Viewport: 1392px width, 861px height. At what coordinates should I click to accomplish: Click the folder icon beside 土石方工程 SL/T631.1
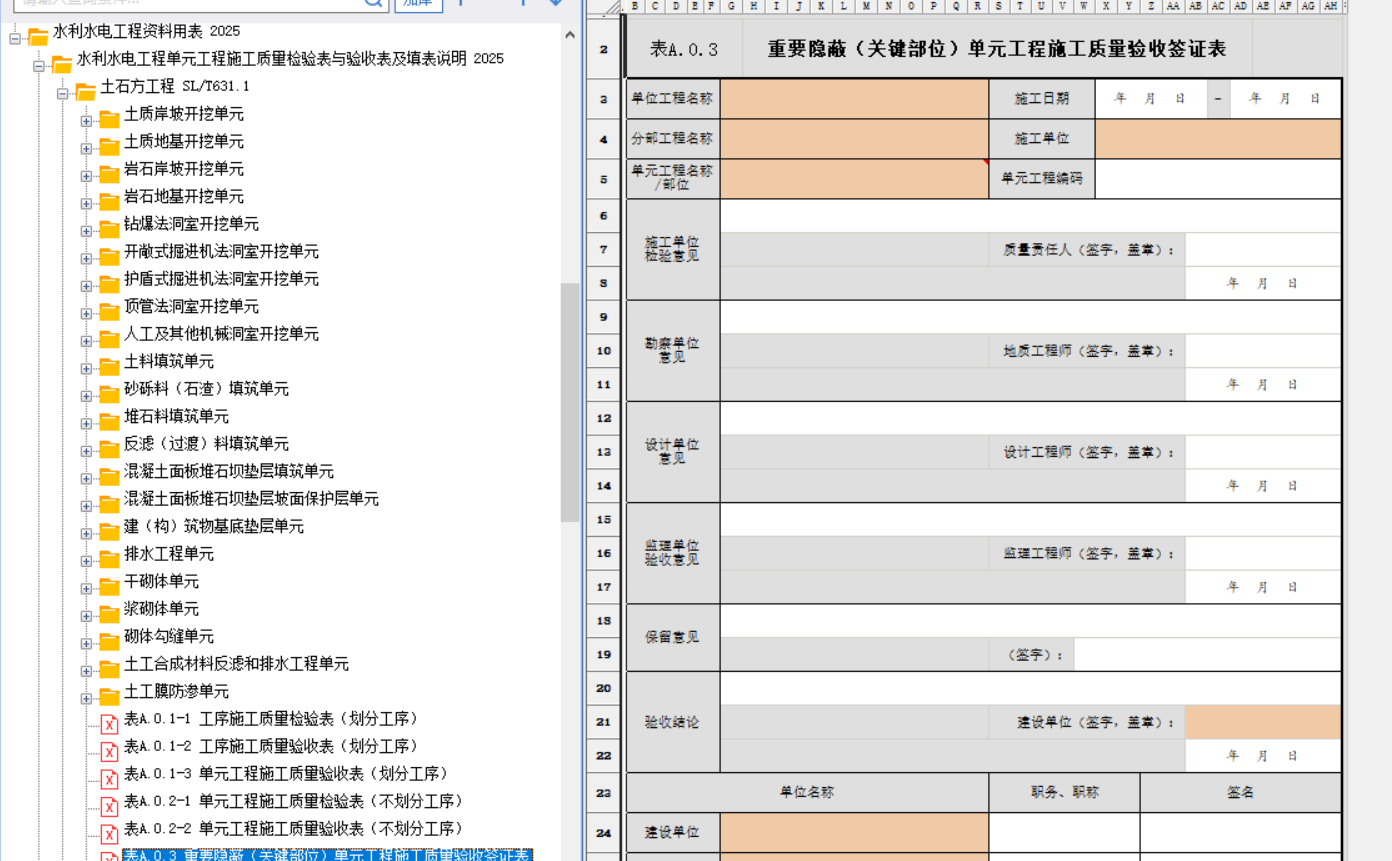tap(86, 92)
